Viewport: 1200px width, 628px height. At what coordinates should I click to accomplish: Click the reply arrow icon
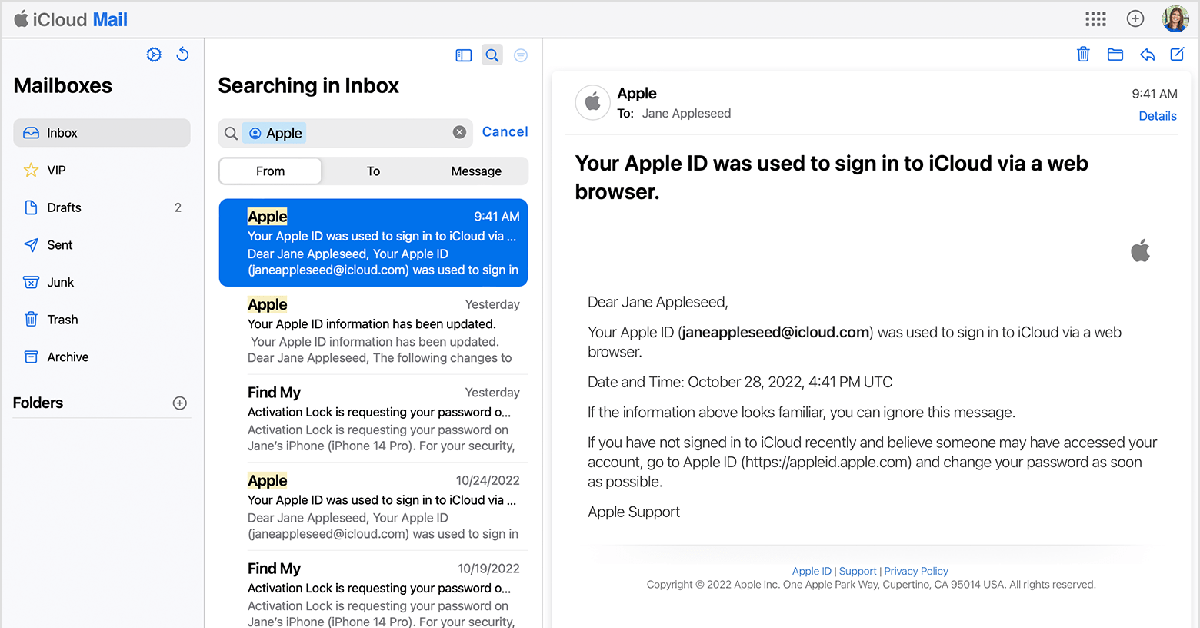coord(1148,54)
